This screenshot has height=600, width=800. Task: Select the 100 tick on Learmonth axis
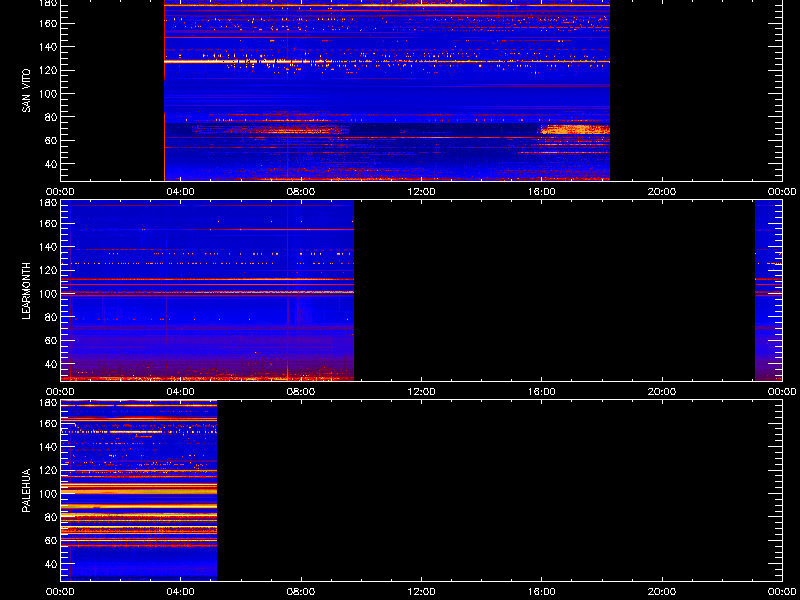49,294
